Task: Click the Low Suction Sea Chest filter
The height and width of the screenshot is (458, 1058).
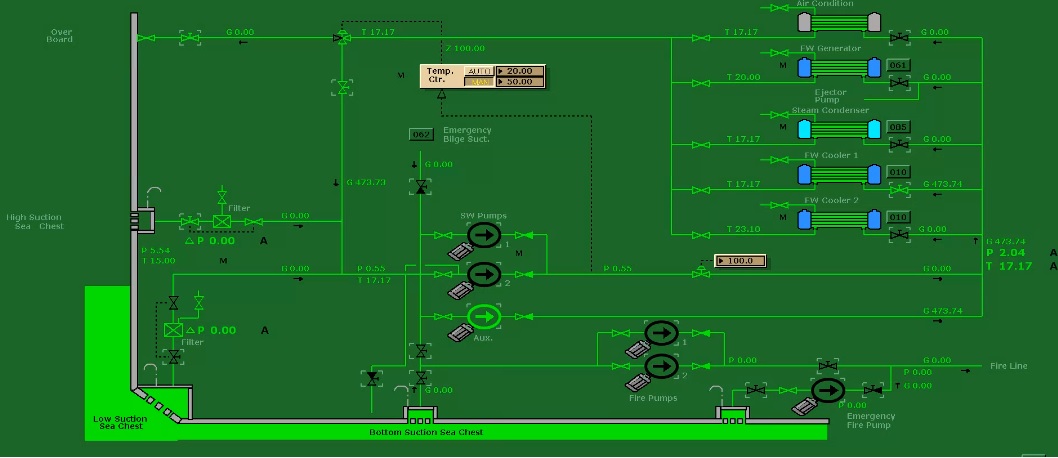Action: tap(173, 330)
